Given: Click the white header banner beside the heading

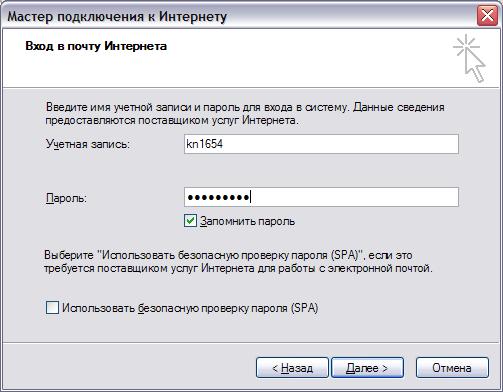Looking at the screenshot, I should pos(300,59).
